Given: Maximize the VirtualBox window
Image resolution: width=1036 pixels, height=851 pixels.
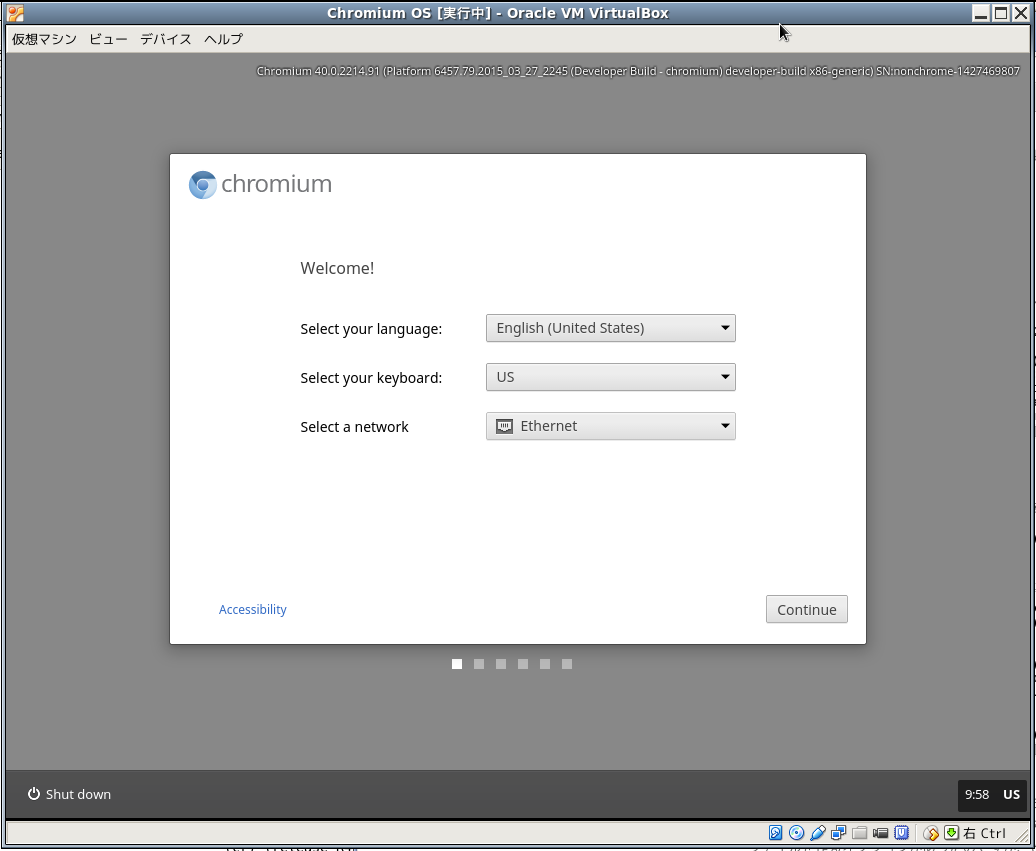Looking at the screenshot, I should tap(1000, 13).
